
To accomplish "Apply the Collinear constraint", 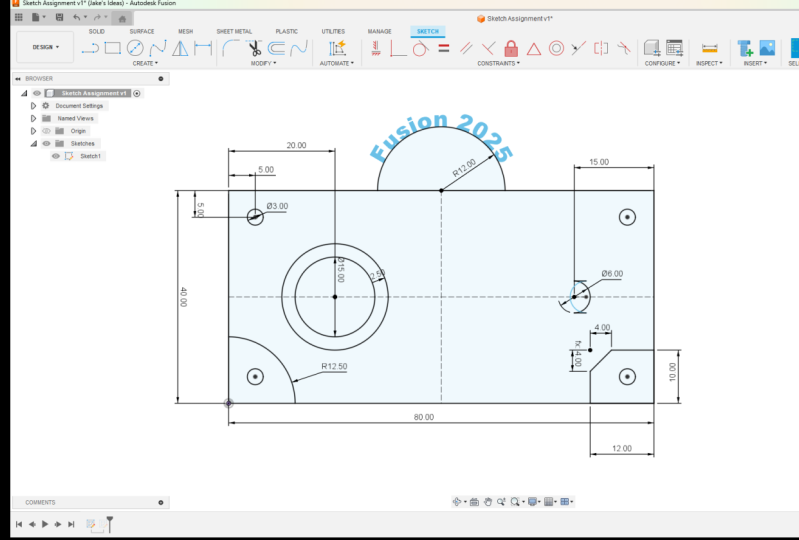I will 578,48.
